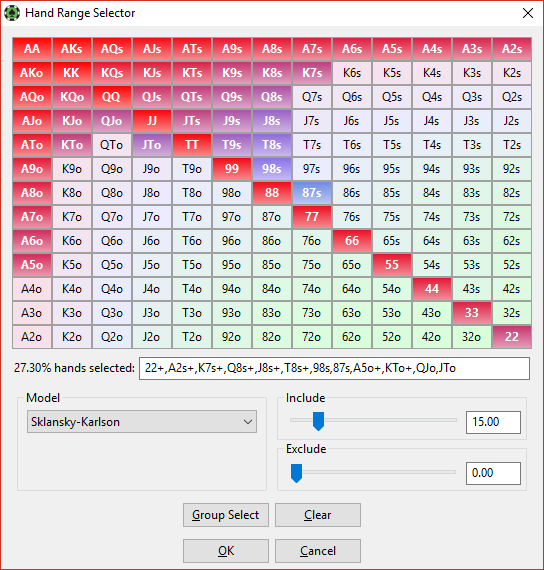Deselect the K7s hand cell
Screen dimensions: 544x570
[x=312, y=73]
